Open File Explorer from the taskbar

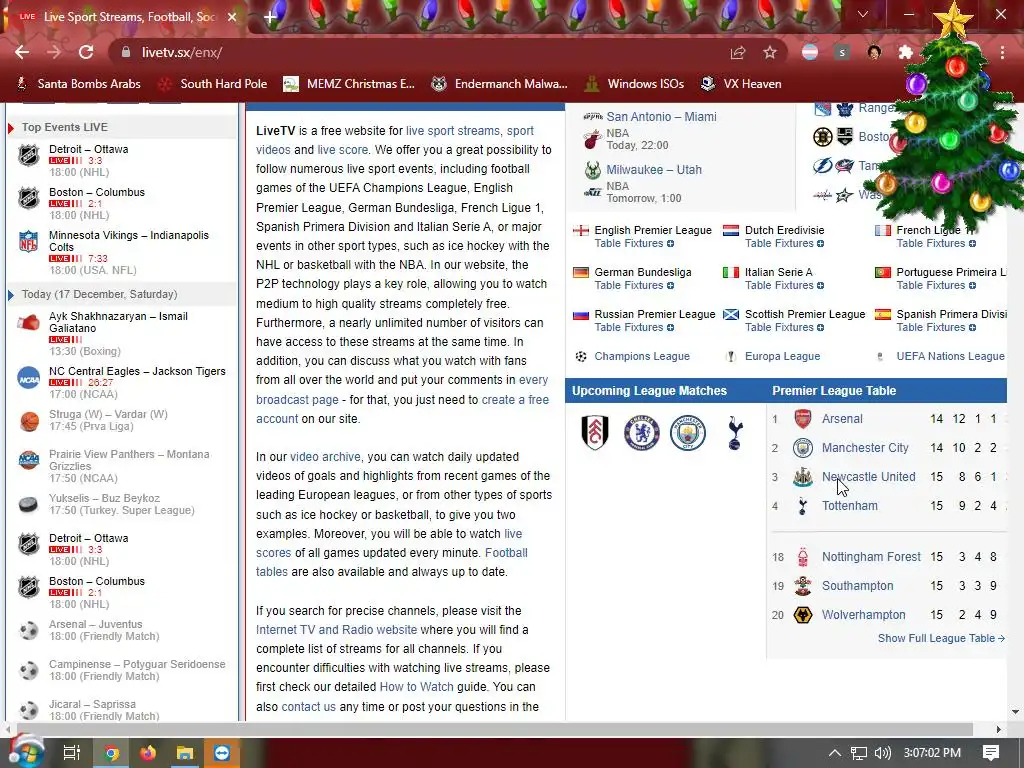pos(185,753)
